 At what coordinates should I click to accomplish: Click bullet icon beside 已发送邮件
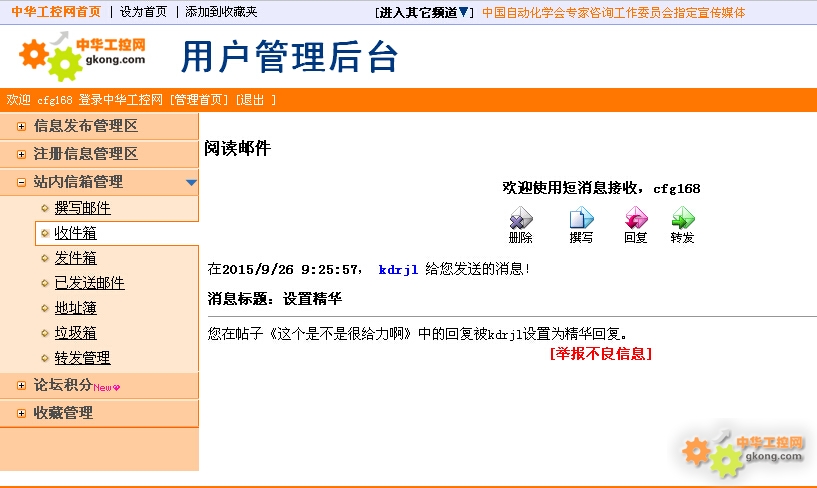(x=45, y=283)
